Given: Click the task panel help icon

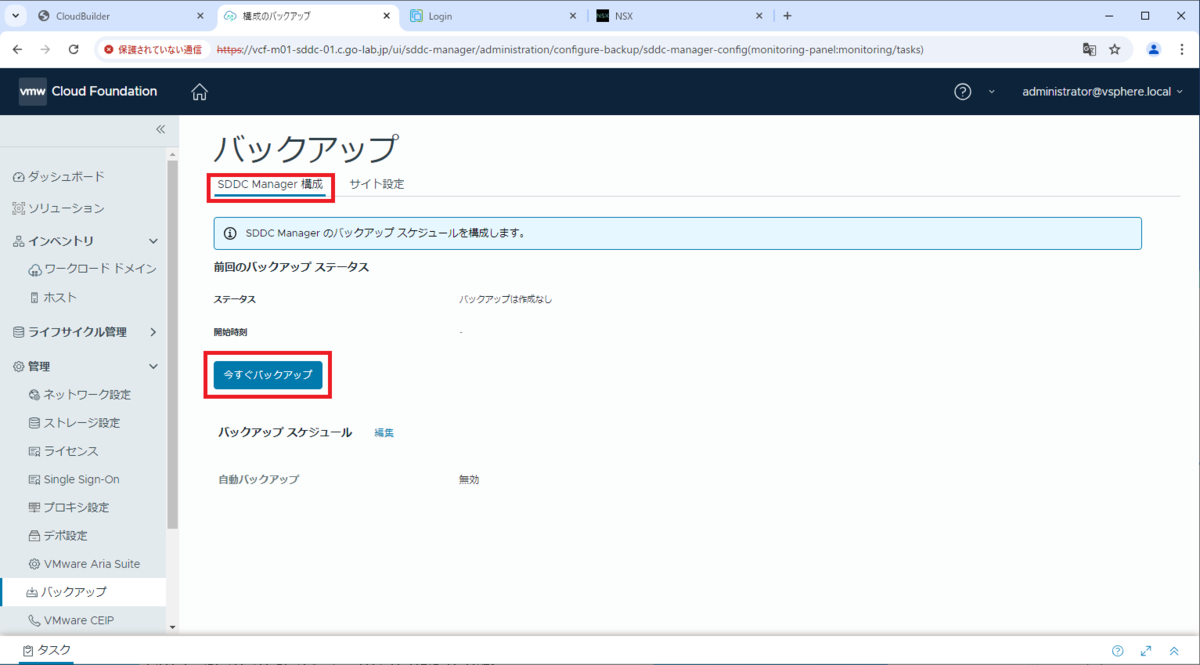Looking at the screenshot, I should pos(1118,650).
